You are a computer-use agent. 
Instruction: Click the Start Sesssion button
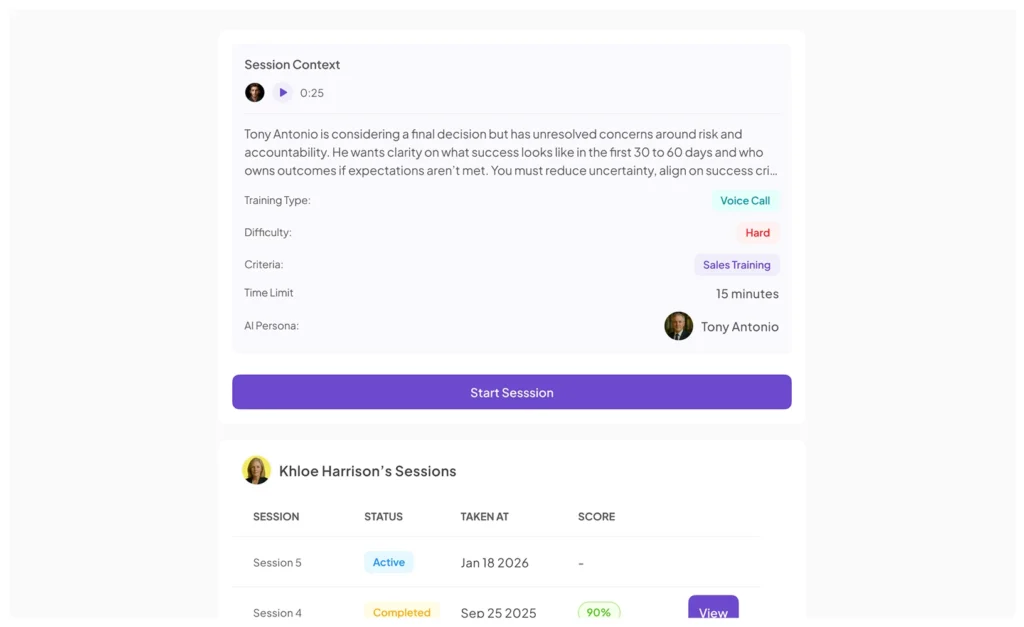[x=512, y=392]
